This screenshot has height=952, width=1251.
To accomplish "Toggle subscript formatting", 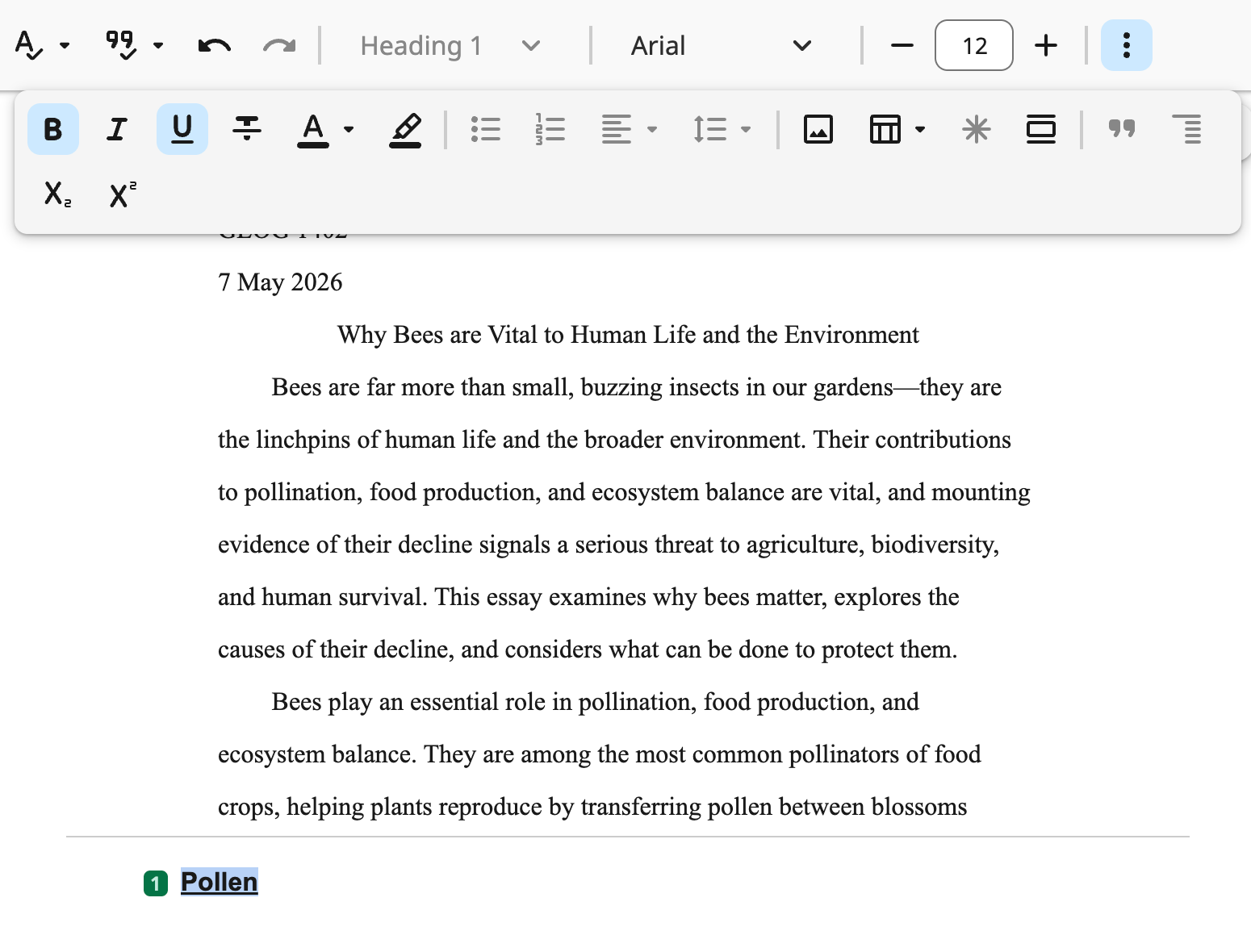I will pos(56,194).
